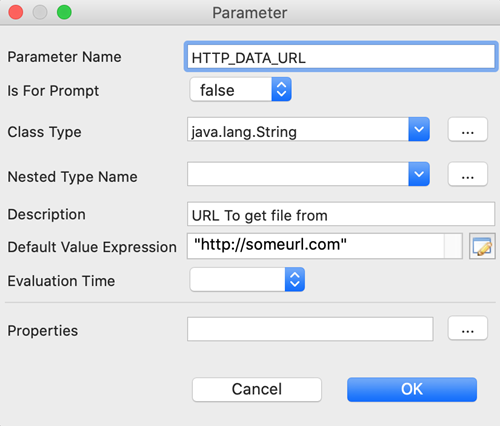Expand the Nested Type Name combo arrow

point(419,174)
